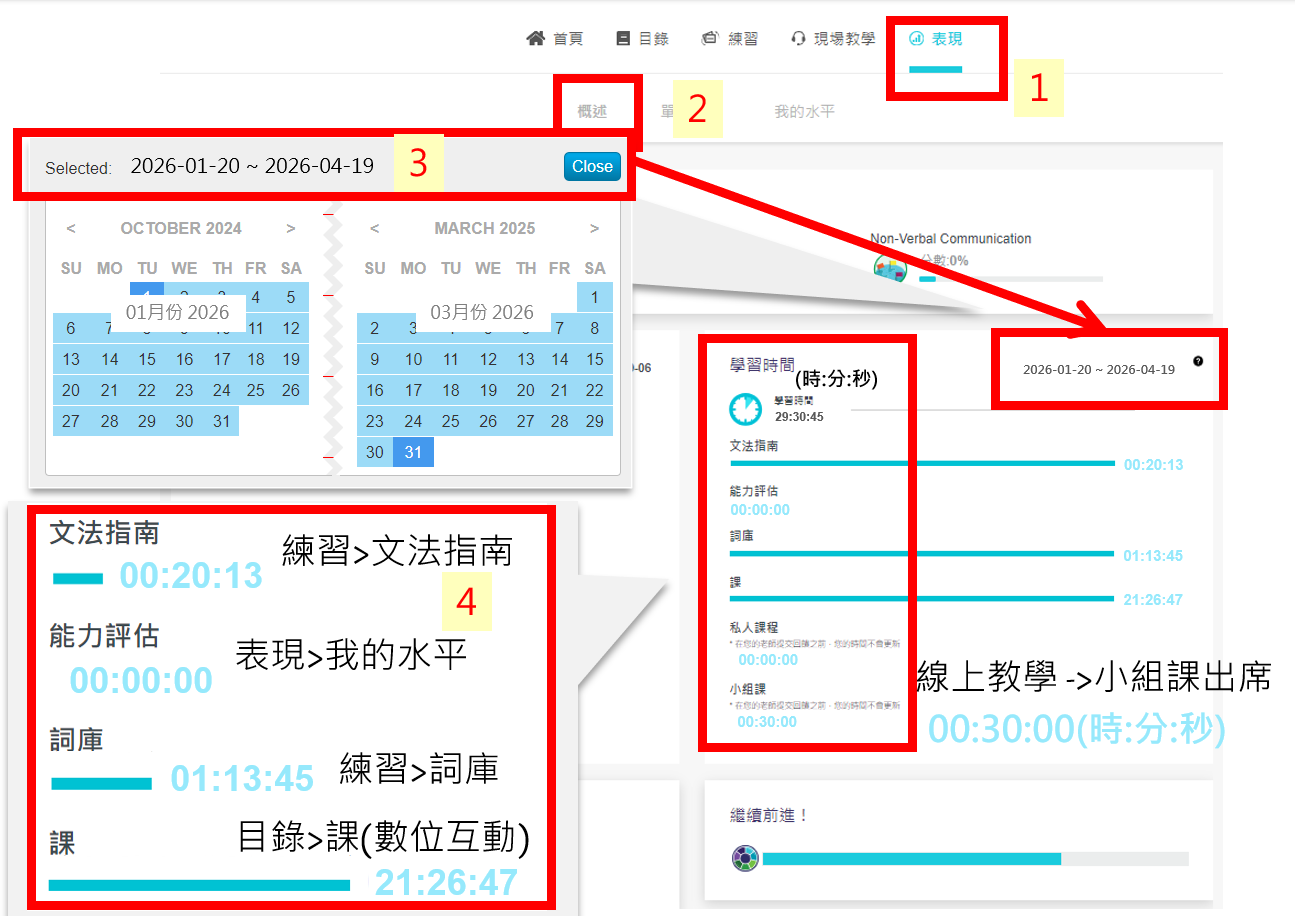Go to next month on the OCTOBER 2024 calendar
1295x916 pixels.
coord(291,228)
